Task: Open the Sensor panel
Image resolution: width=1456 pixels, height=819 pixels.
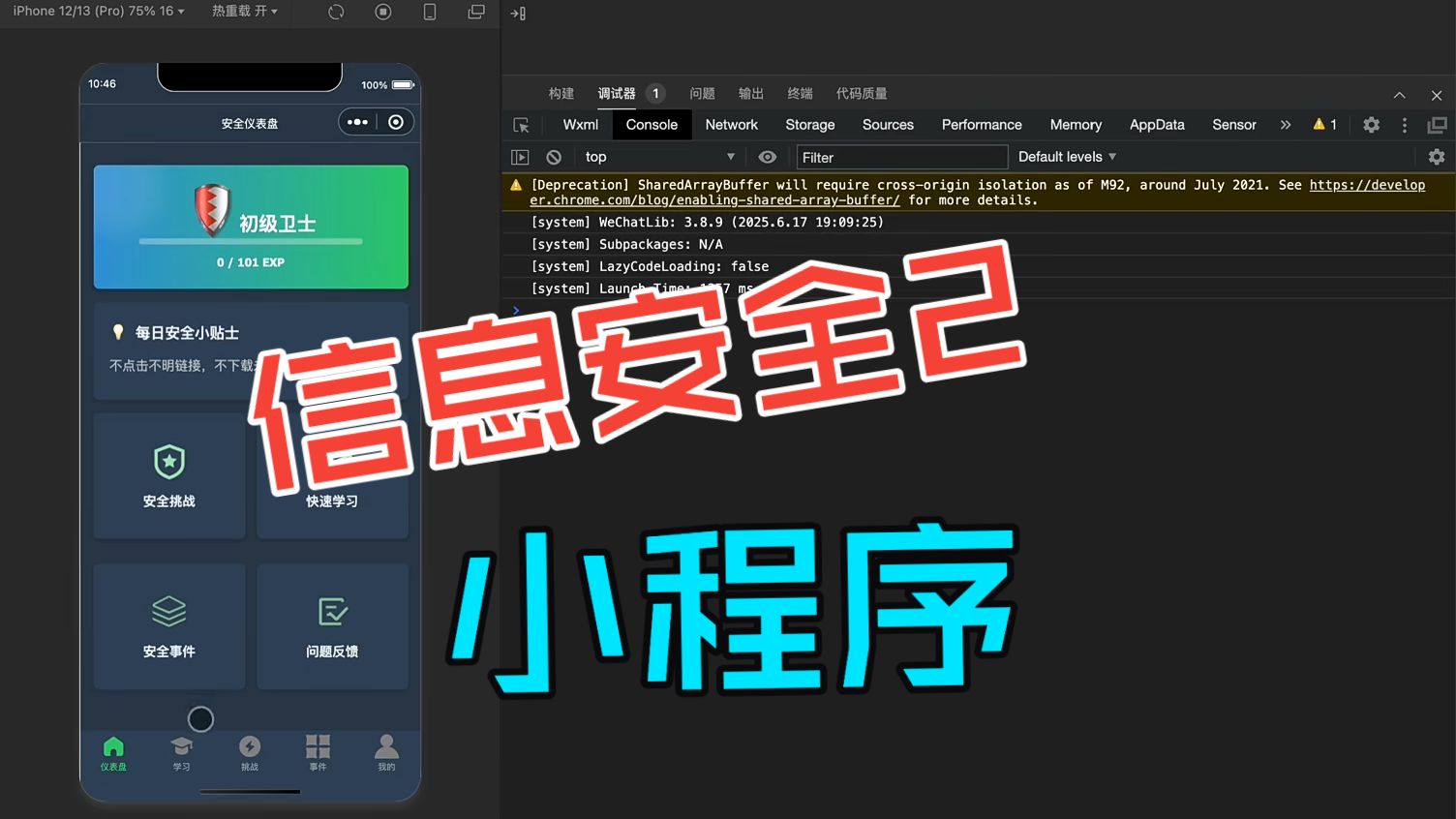Action: (1234, 125)
